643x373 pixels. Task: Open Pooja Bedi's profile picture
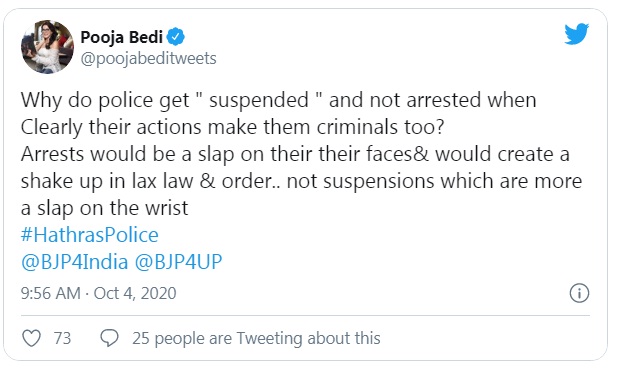tap(48, 47)
